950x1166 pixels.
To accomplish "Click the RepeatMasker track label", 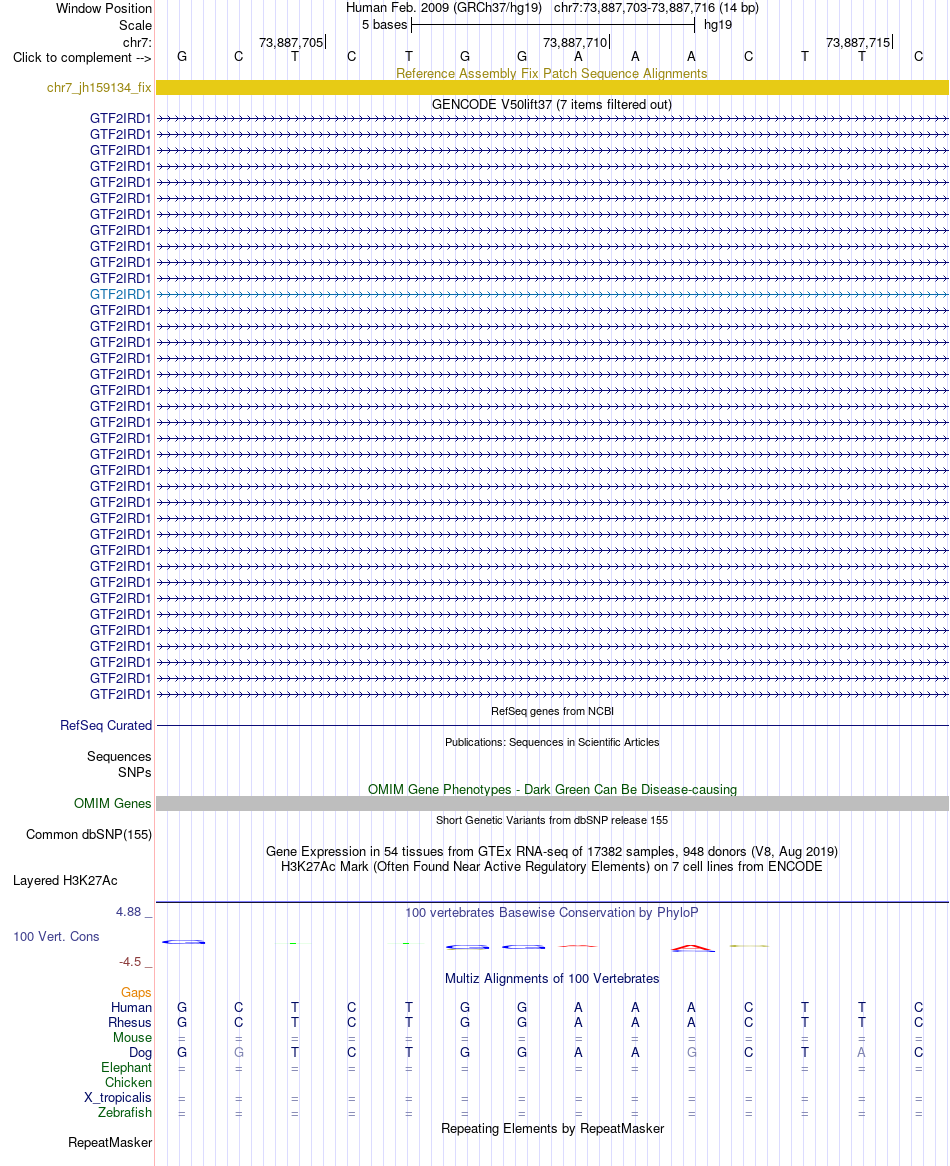I will point(110,1143).
